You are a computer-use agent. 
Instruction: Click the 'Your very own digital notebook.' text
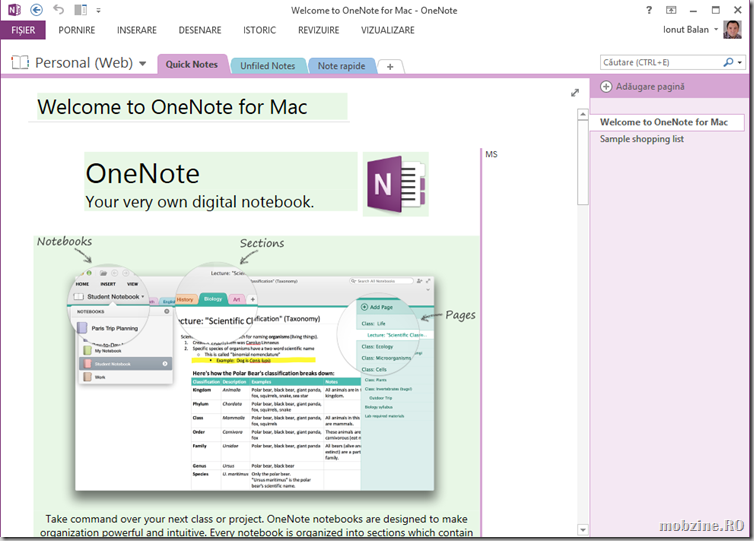coord(200,202)
